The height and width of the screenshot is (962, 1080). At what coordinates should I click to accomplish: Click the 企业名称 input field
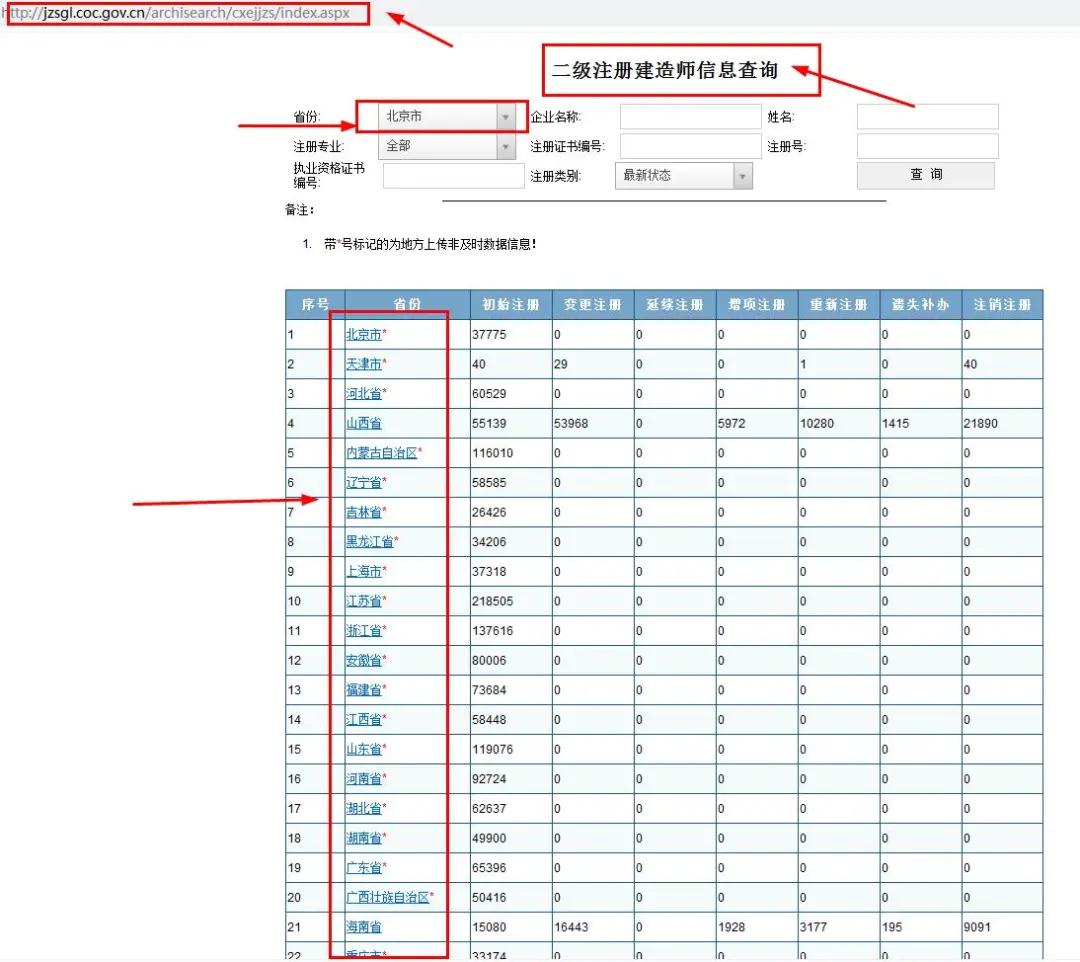pyautogui.click(x=690, y=116)
